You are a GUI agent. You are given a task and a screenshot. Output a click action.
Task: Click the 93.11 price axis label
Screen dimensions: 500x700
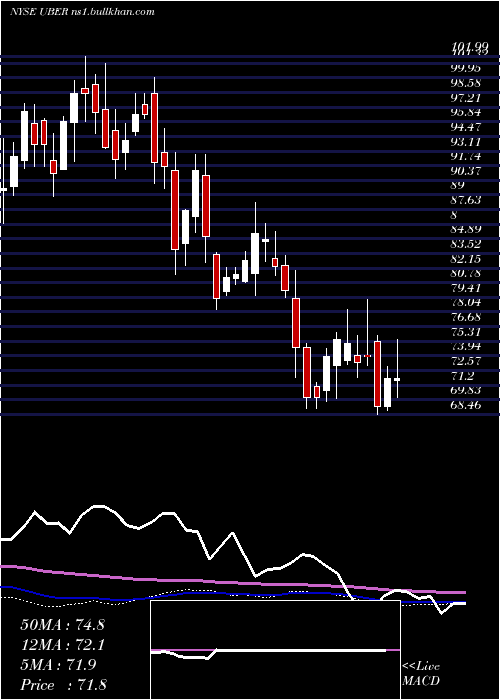click(x=466, y=142)
